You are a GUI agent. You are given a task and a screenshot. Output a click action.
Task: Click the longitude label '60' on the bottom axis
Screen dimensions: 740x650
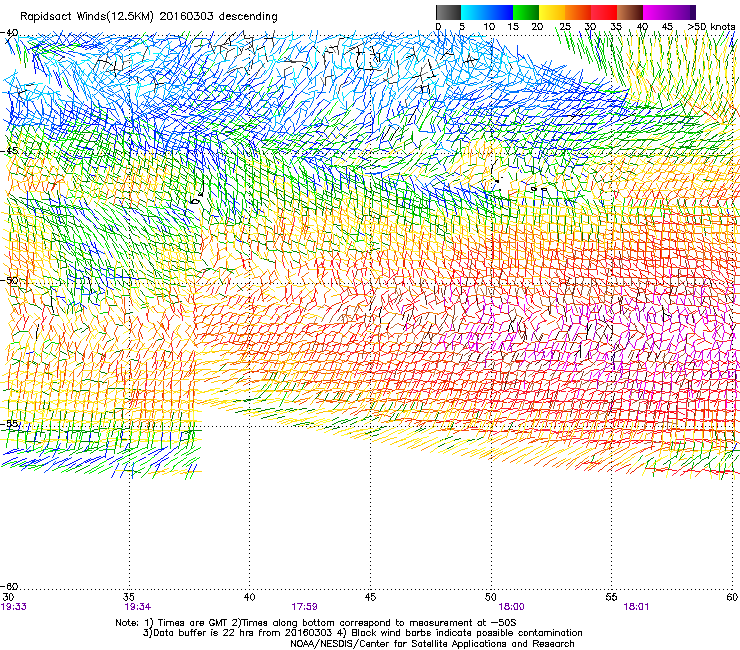(732, 597)
